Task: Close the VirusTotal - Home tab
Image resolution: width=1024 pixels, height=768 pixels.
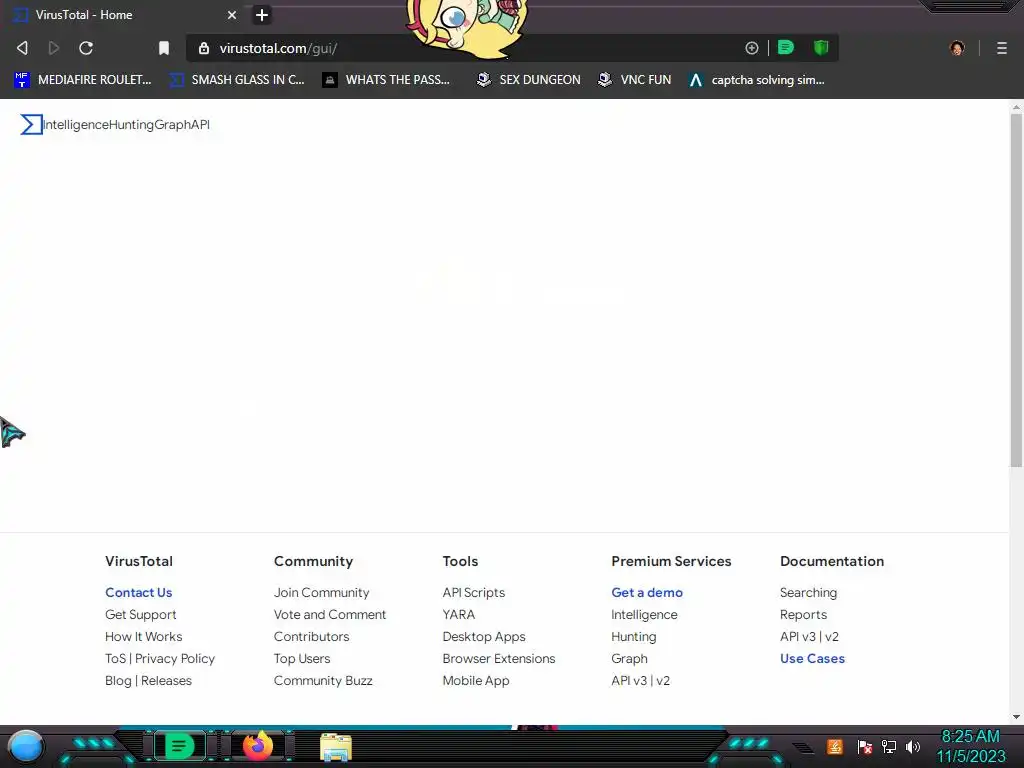Action: pyautogui.click(x=232, y=14)
